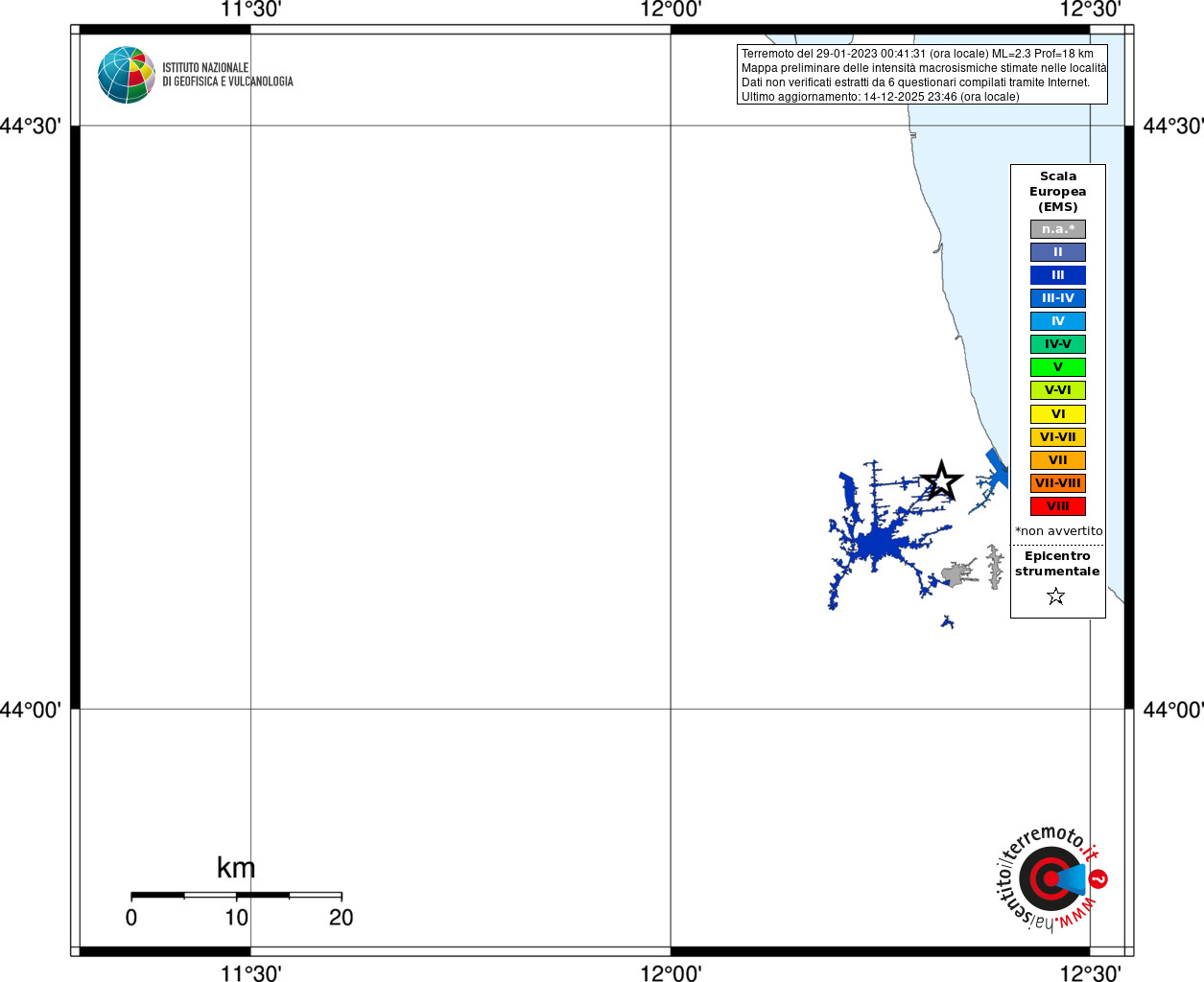This screenshot has width=1204, height=982.
Task: Click the haisentitoilterremoto.it logo
Action: 1052,878
